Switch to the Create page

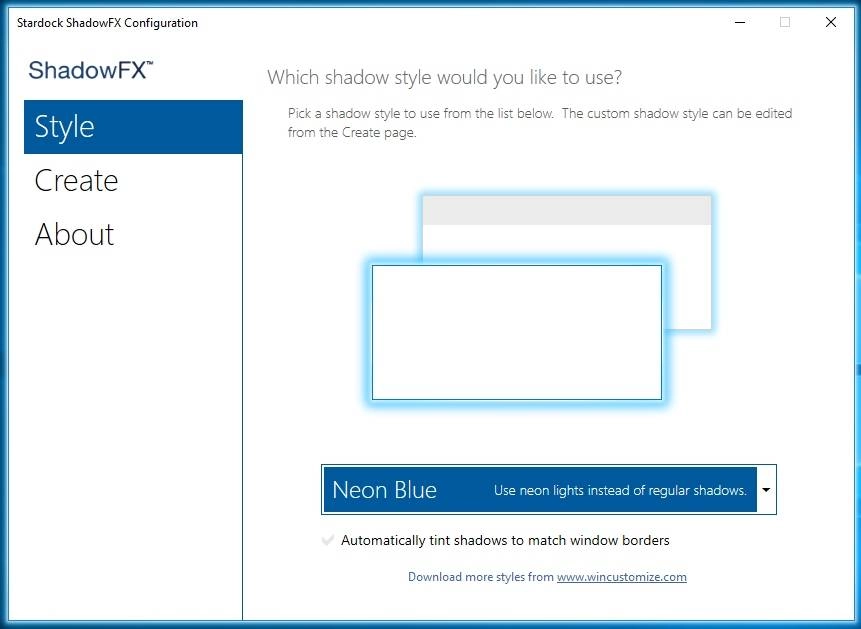pos(76,181)
